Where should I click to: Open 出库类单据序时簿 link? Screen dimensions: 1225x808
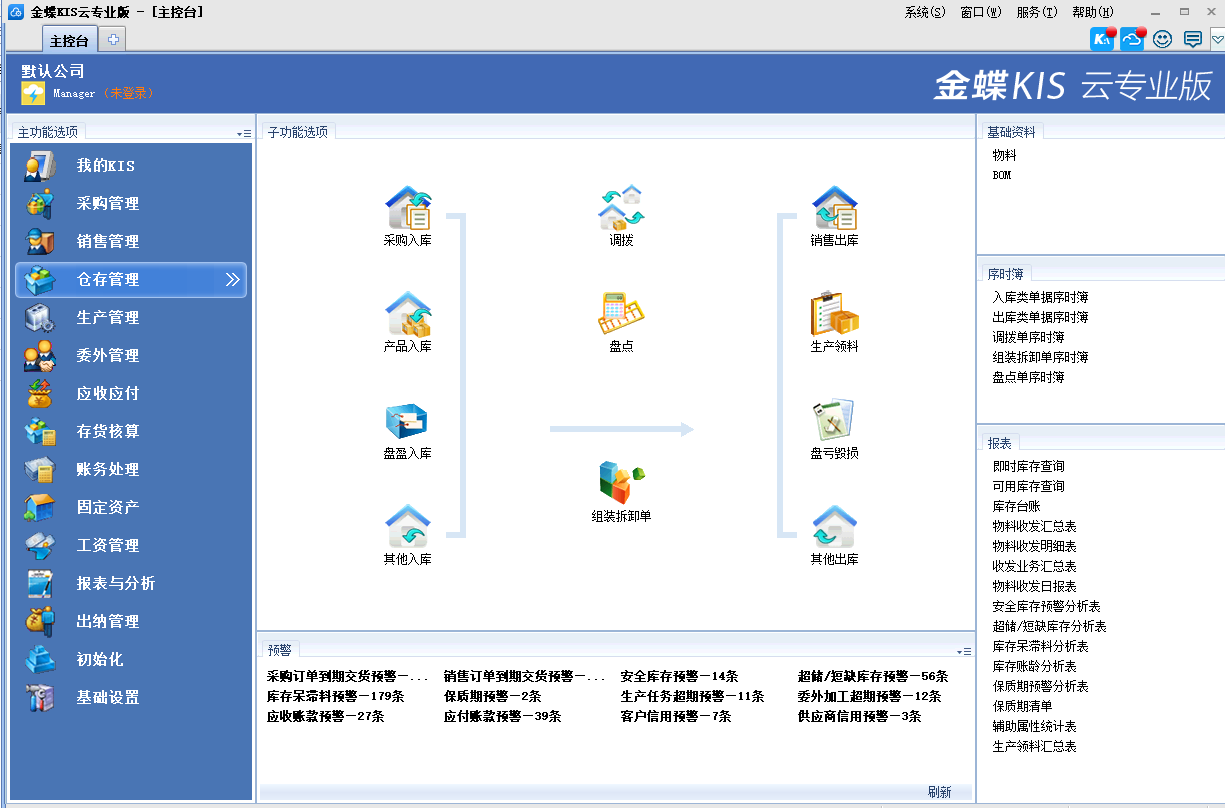coord(1040,317)
